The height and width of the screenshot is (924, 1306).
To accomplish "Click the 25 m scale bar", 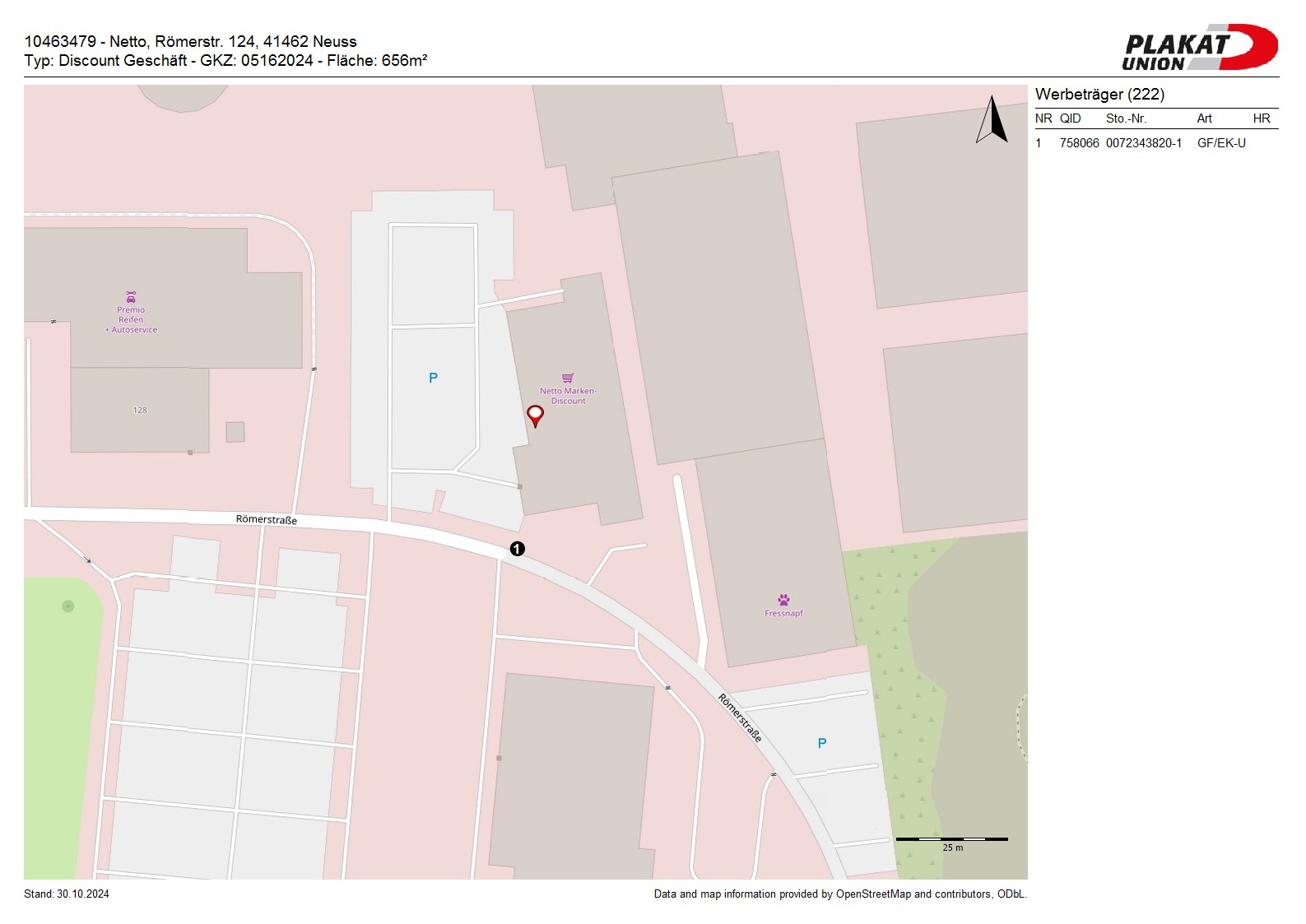I will (x=951, y=839).
